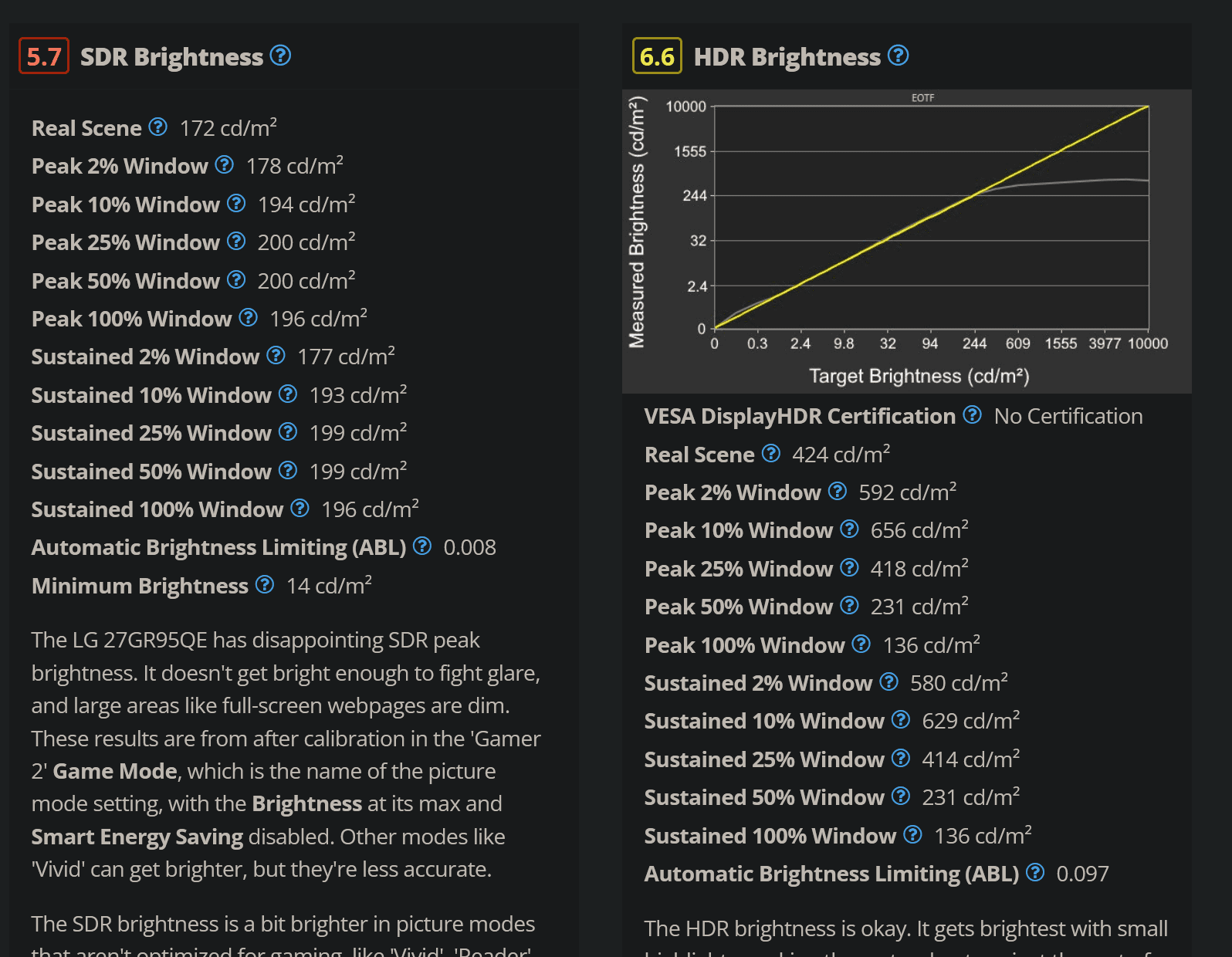Click bold 'Game Mode' text in description
Viewport: 1232px width, 957px height.
pos(115,771)
